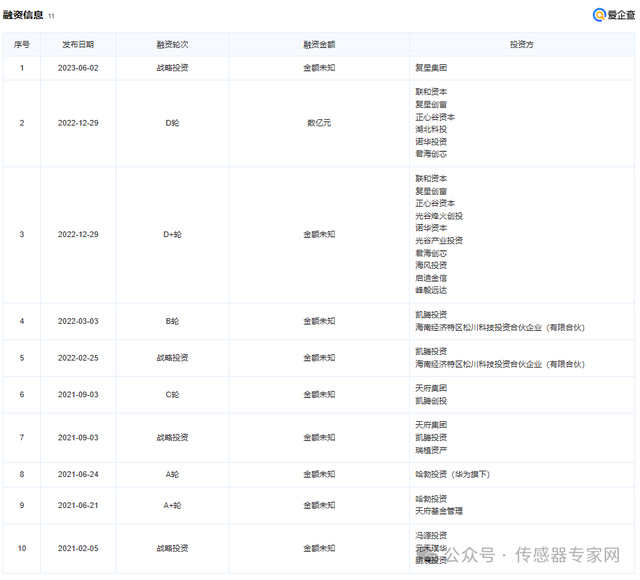Select date 2021-06-24
This screenshot has height=580, width=640.
pos(78,474)
